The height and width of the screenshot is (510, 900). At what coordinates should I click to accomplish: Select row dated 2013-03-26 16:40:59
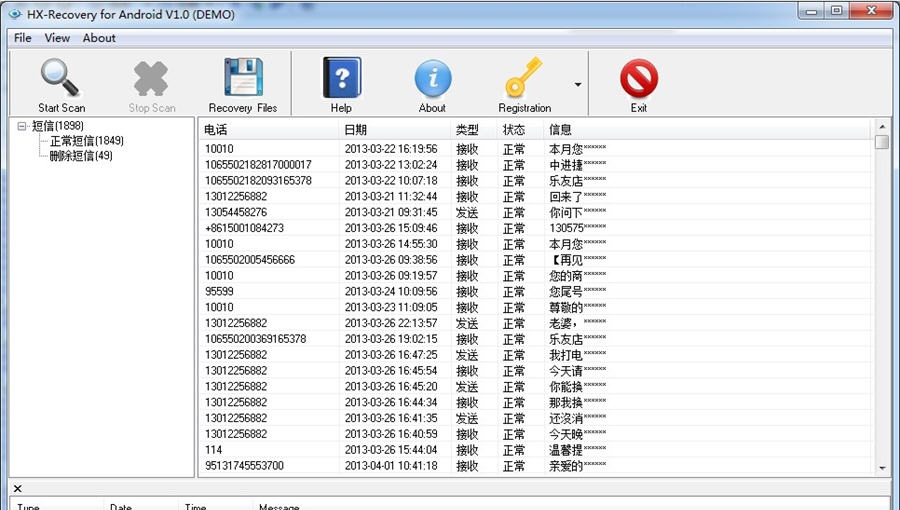point(535,434)
